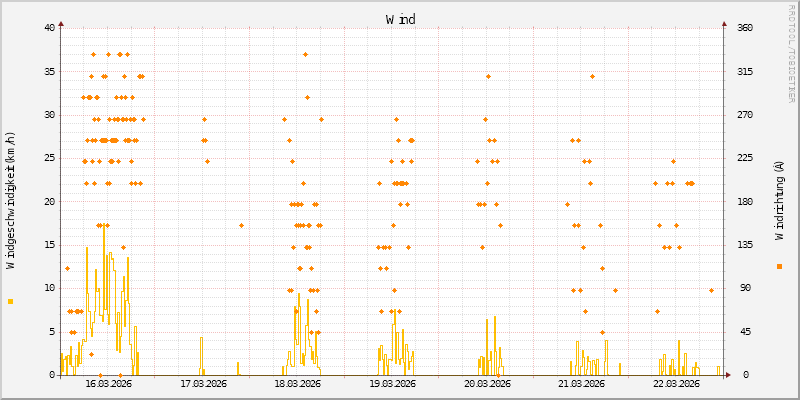Select the 21.03.2026 date label
Image resolution: width=800 pixels, height=400 pixels.
pos(581,383)
